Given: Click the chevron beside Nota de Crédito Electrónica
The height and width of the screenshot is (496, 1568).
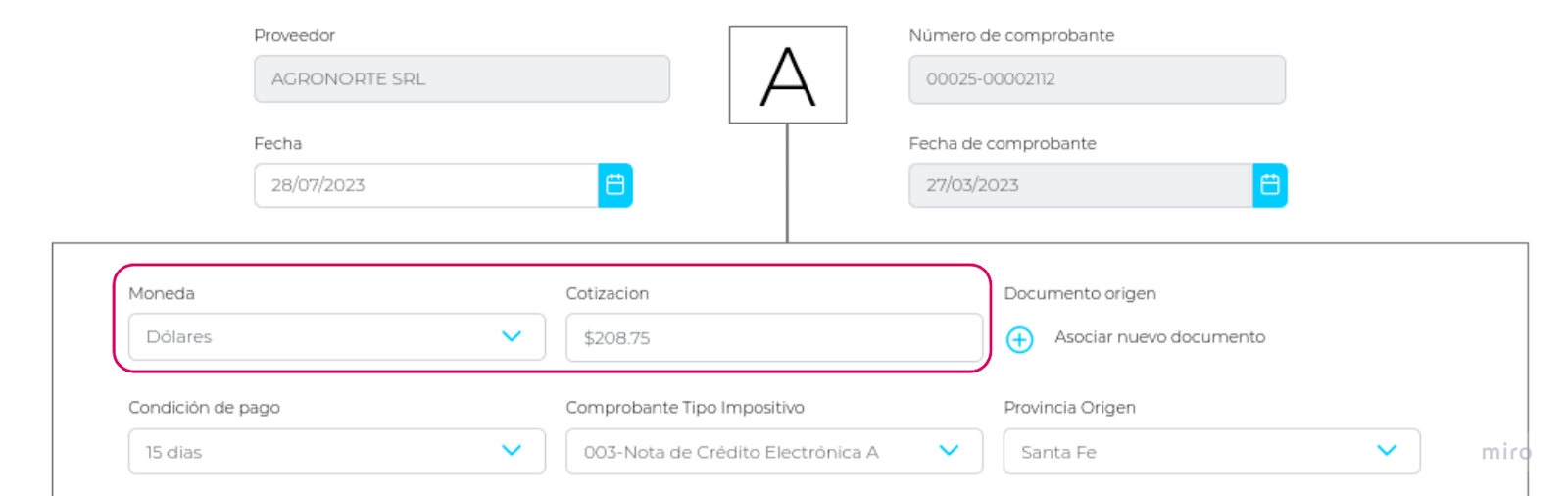Looking at the screenshot, I should (x=949, y=451).
